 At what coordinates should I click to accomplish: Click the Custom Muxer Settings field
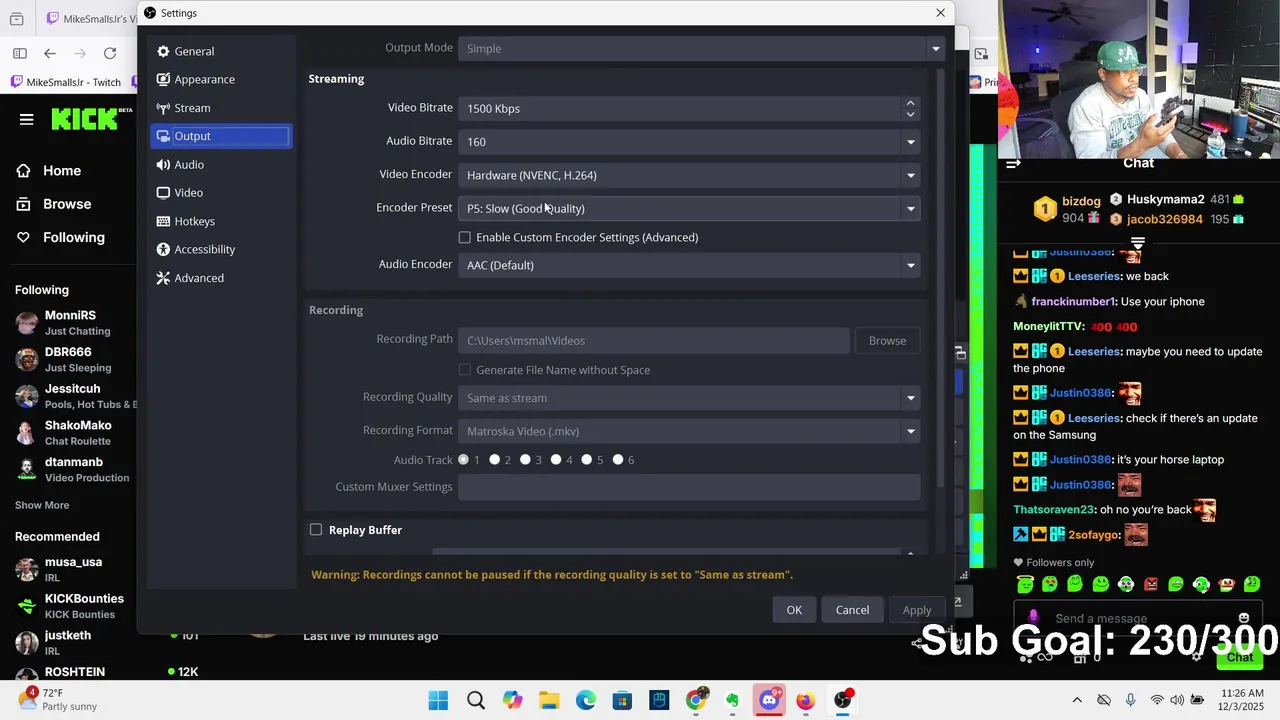[x=689, y=487]
